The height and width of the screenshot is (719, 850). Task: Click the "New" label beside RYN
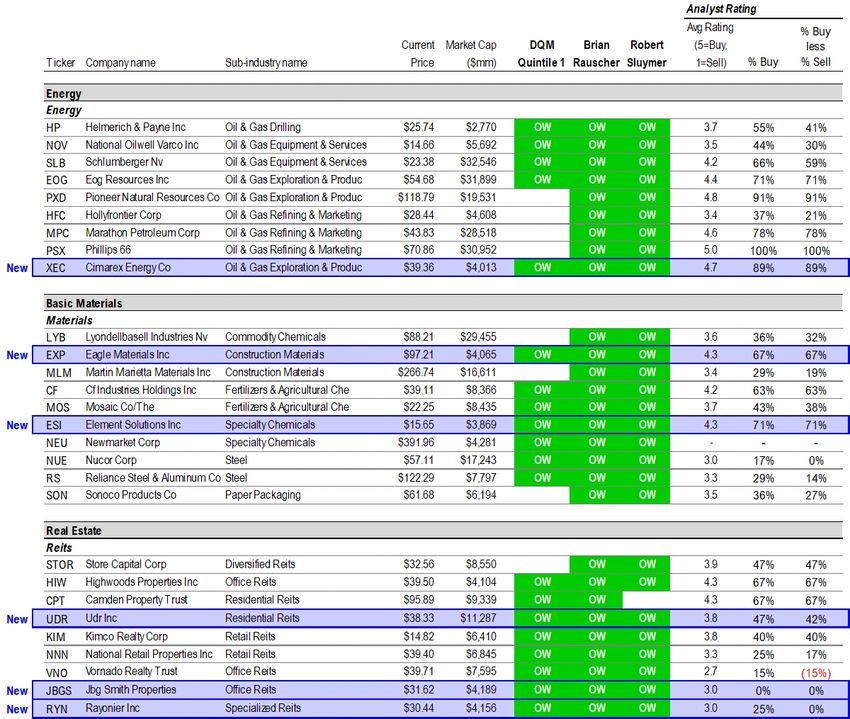pos(17,709)
